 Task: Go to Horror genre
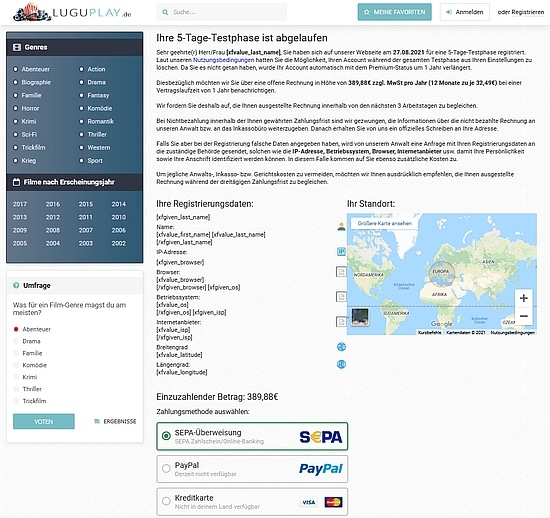click(x=30, y=108)
